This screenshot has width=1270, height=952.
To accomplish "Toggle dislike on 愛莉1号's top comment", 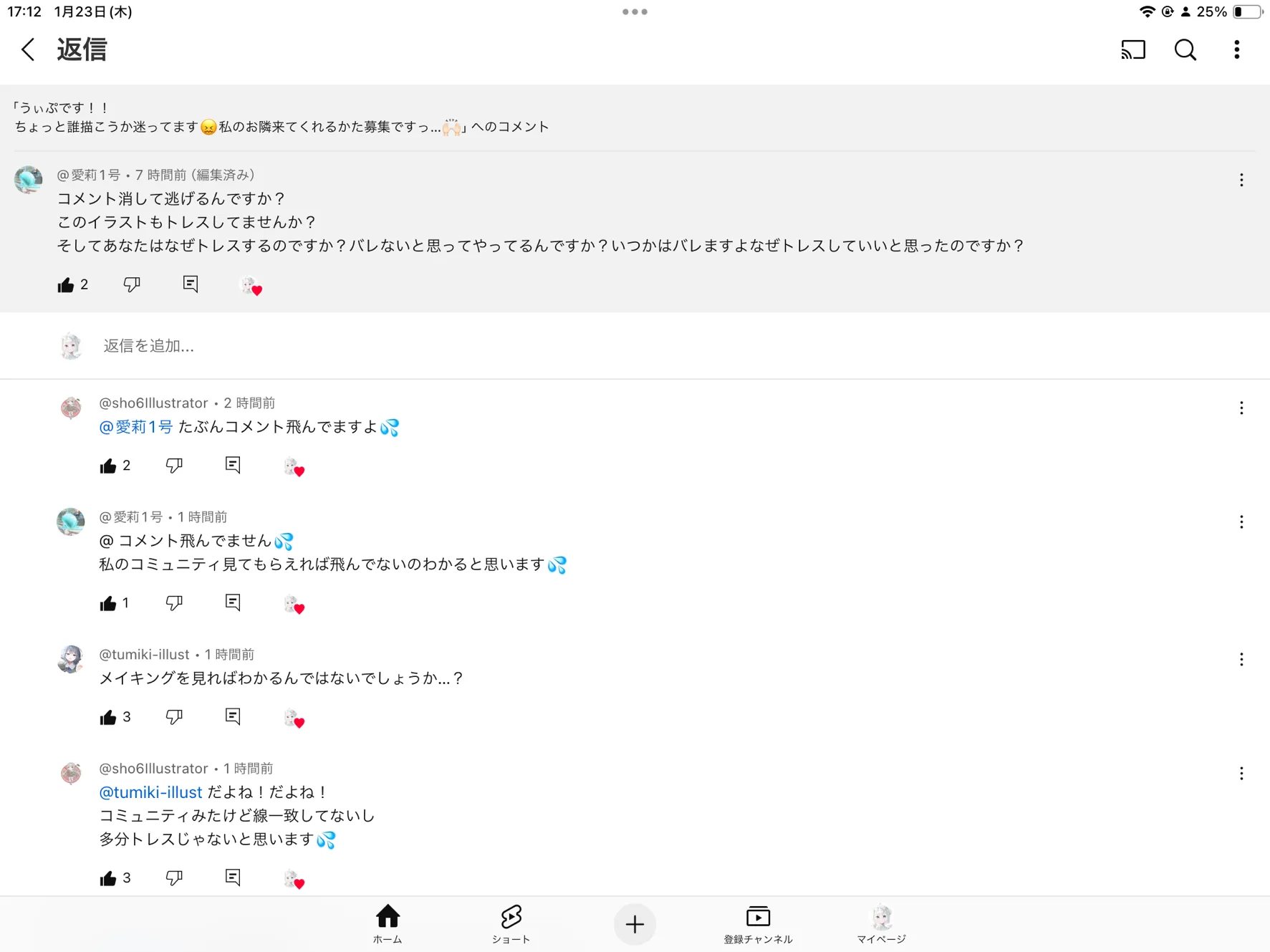I will [132, 285].
